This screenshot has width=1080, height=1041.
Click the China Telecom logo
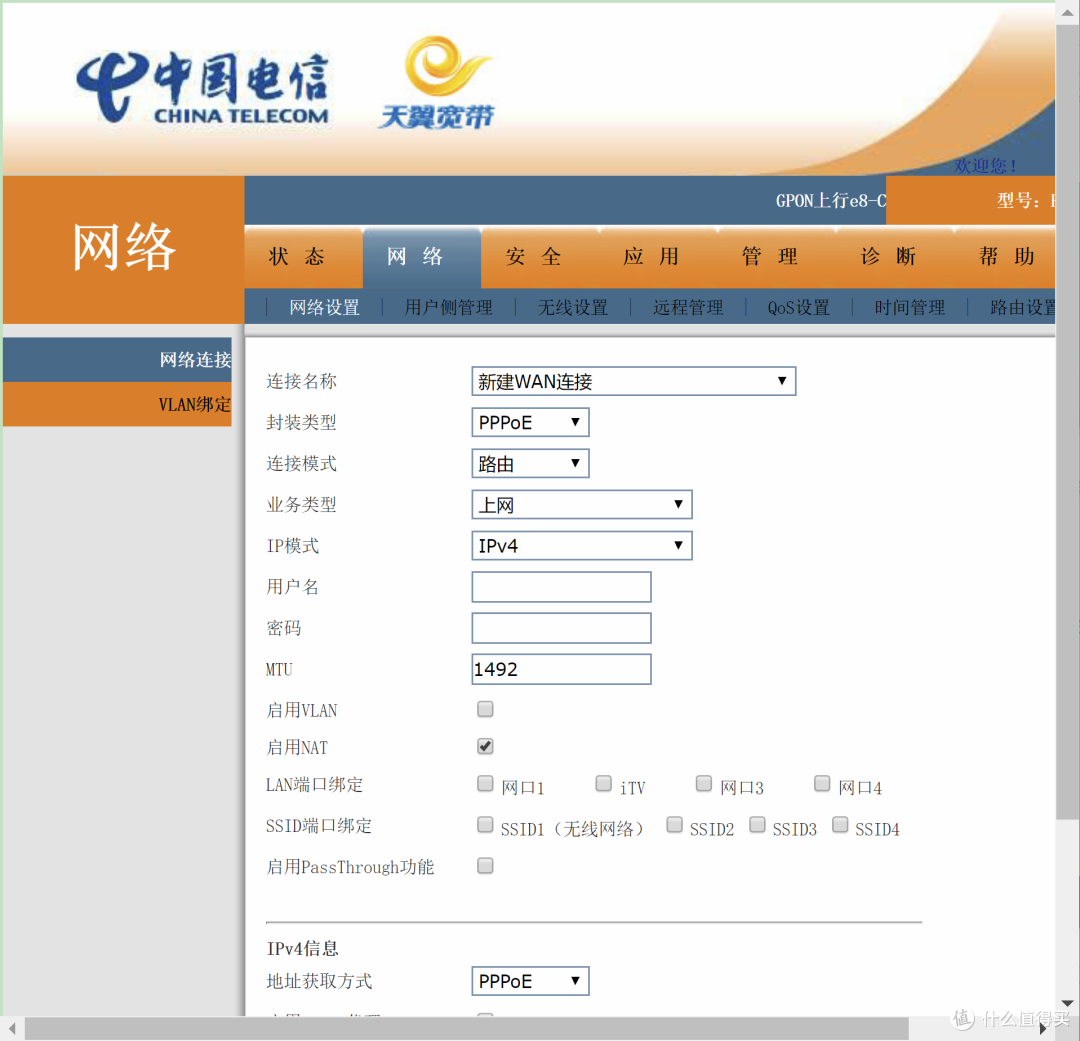click(202, 88)
